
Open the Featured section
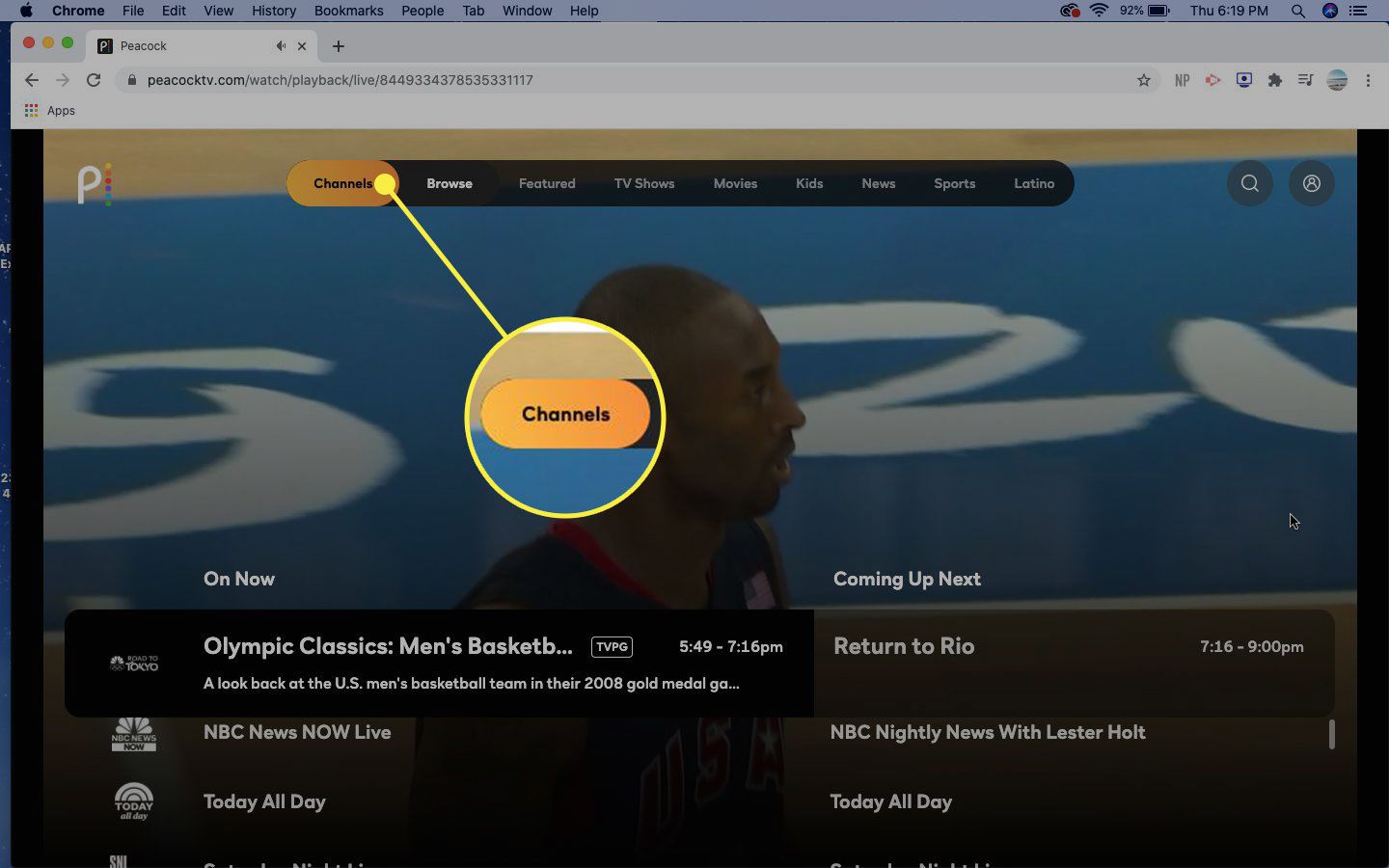pos(547,183)
